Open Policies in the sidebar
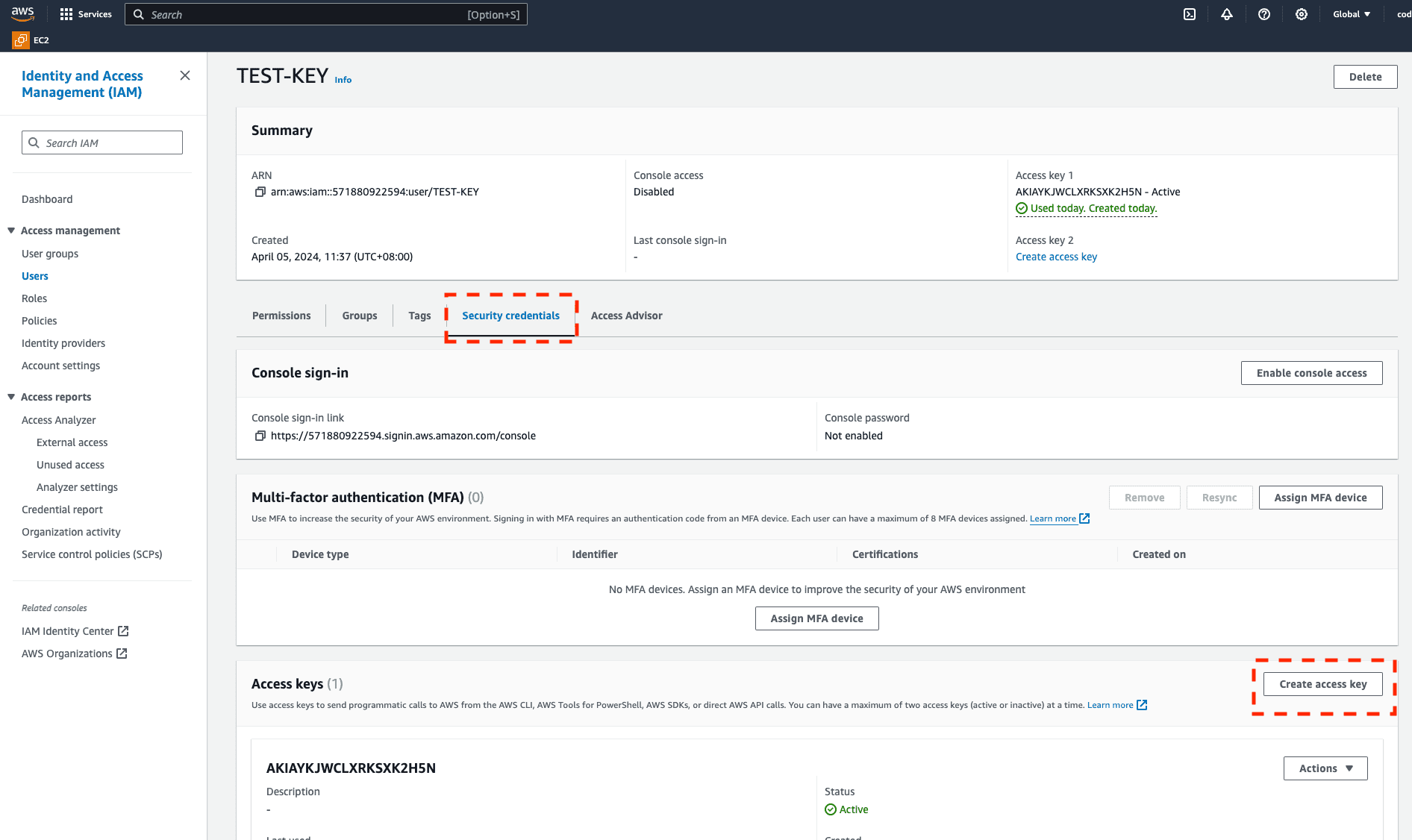 [x=40, y=321]
